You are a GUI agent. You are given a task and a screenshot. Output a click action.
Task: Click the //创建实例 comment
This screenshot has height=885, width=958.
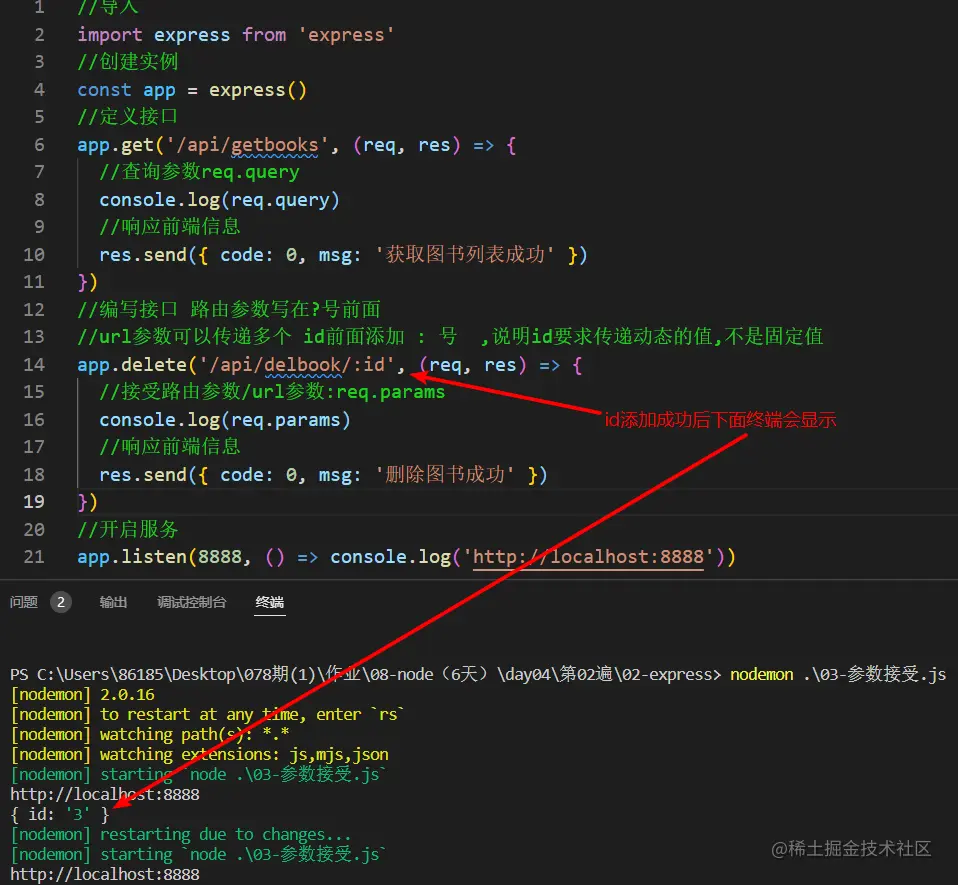click(x=128, y=61)
